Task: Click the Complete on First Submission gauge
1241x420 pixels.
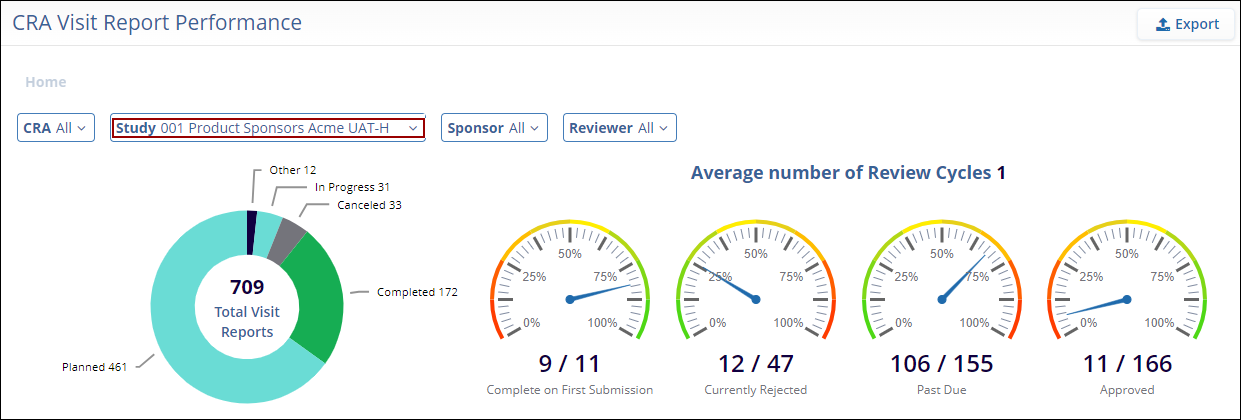Action: 569,285
